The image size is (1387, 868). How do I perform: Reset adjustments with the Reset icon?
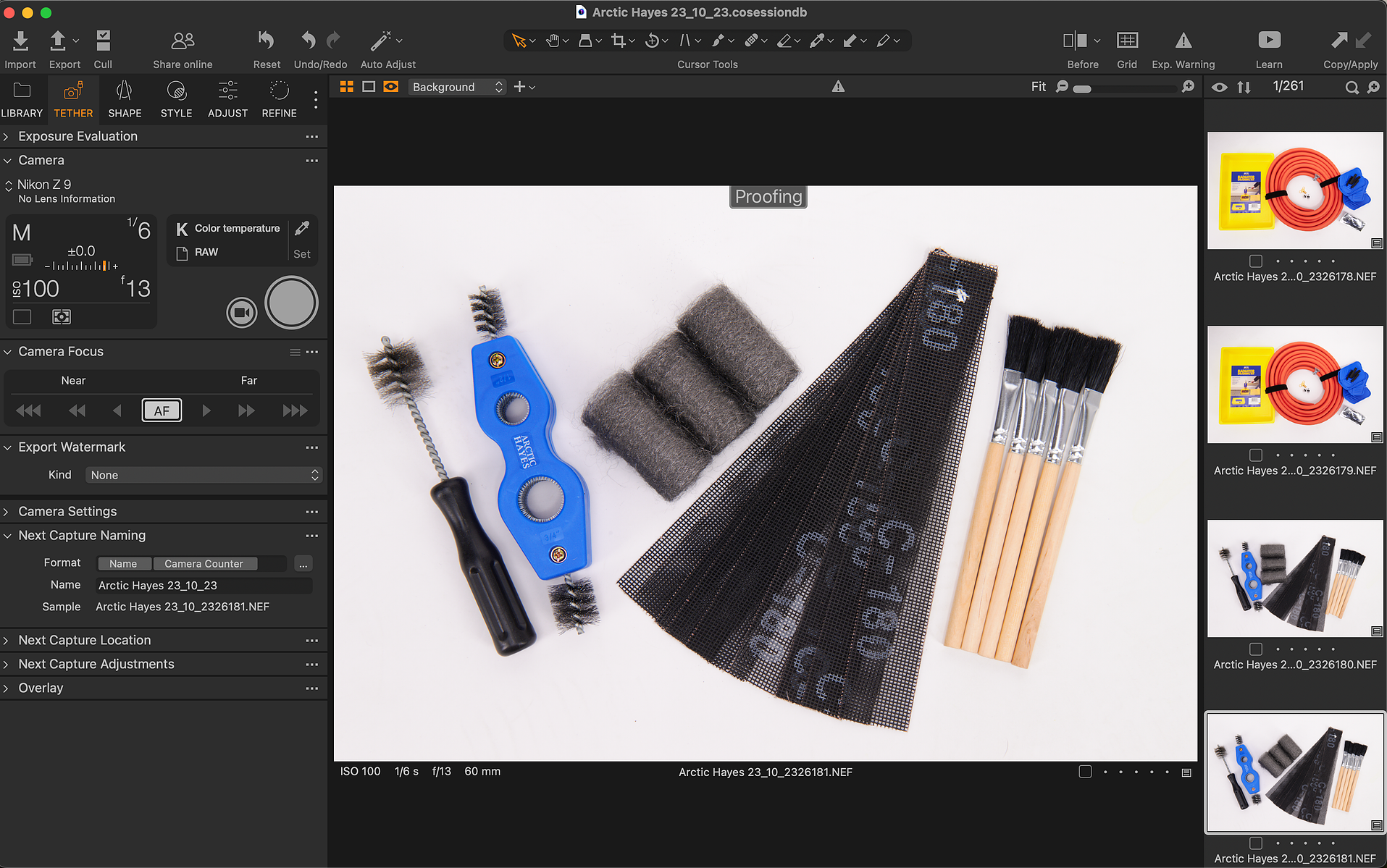(267, 41)
